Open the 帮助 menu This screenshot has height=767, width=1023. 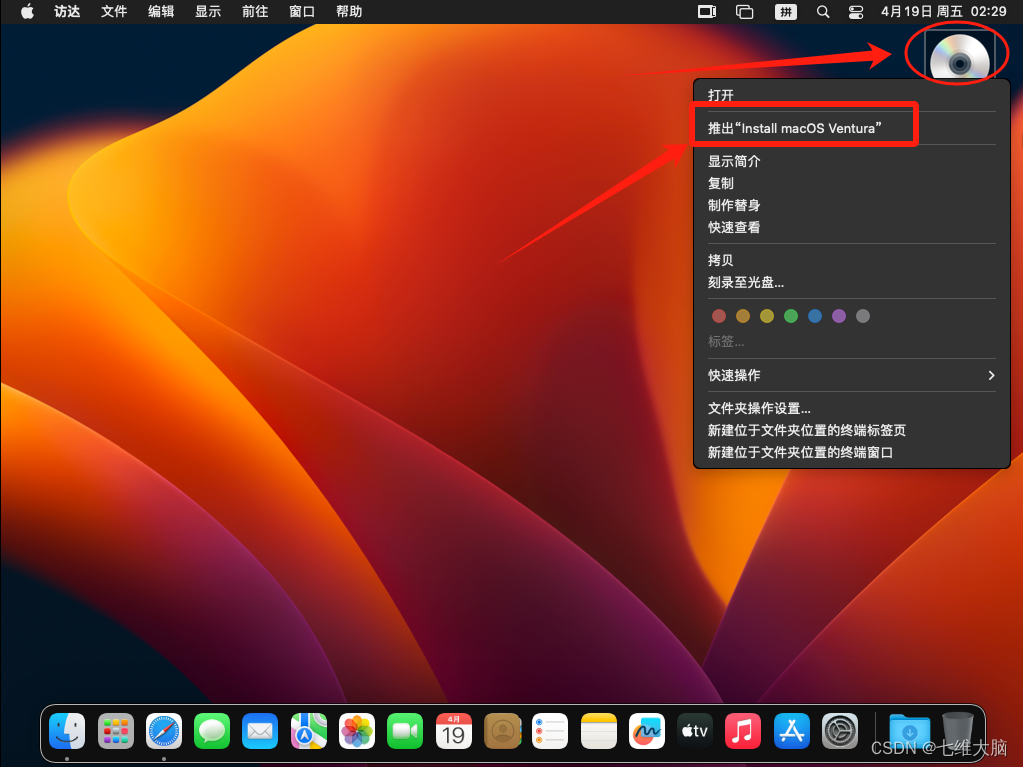349,12
